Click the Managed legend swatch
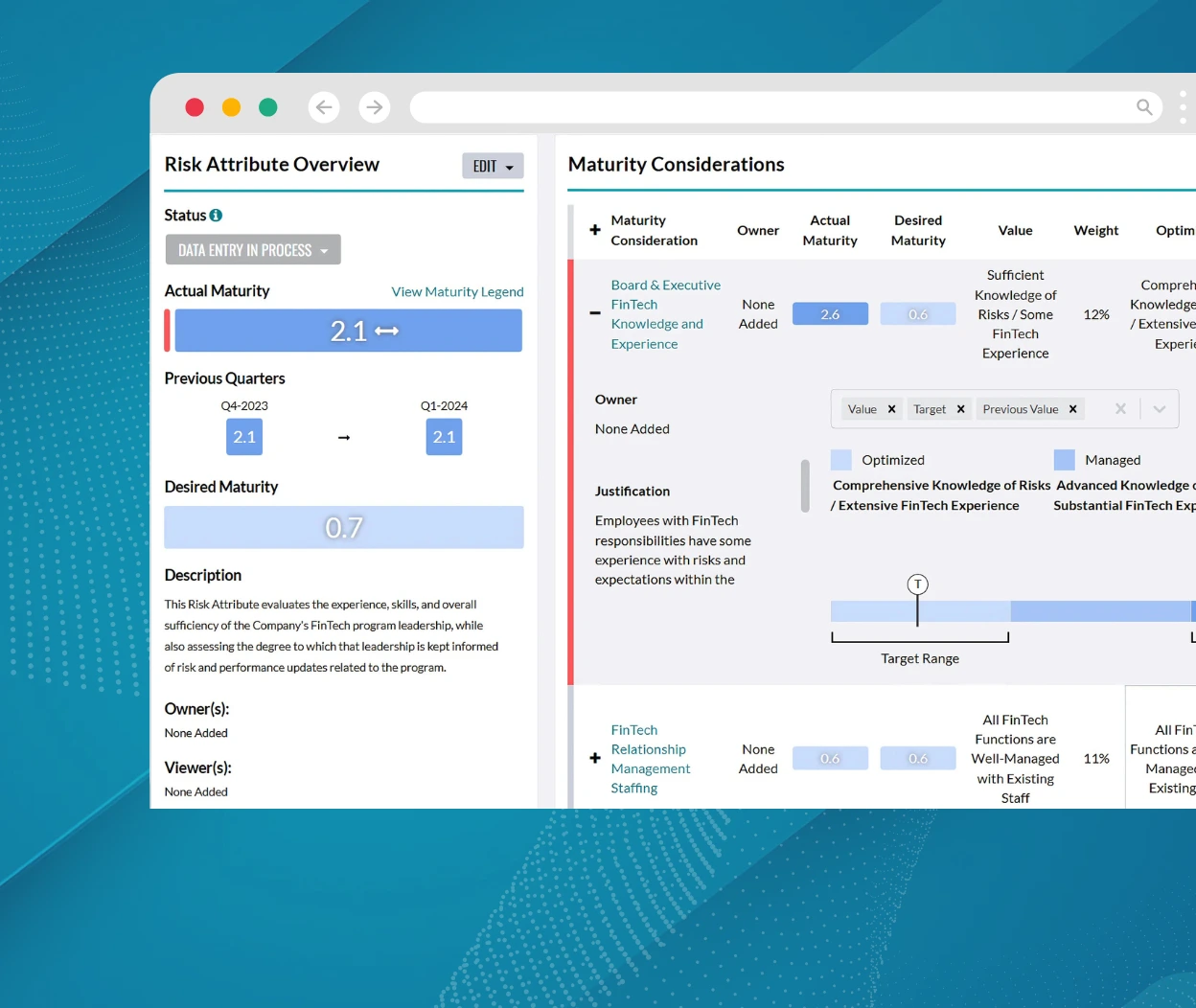1196x1008 pixels. (x=1064, y=460)
